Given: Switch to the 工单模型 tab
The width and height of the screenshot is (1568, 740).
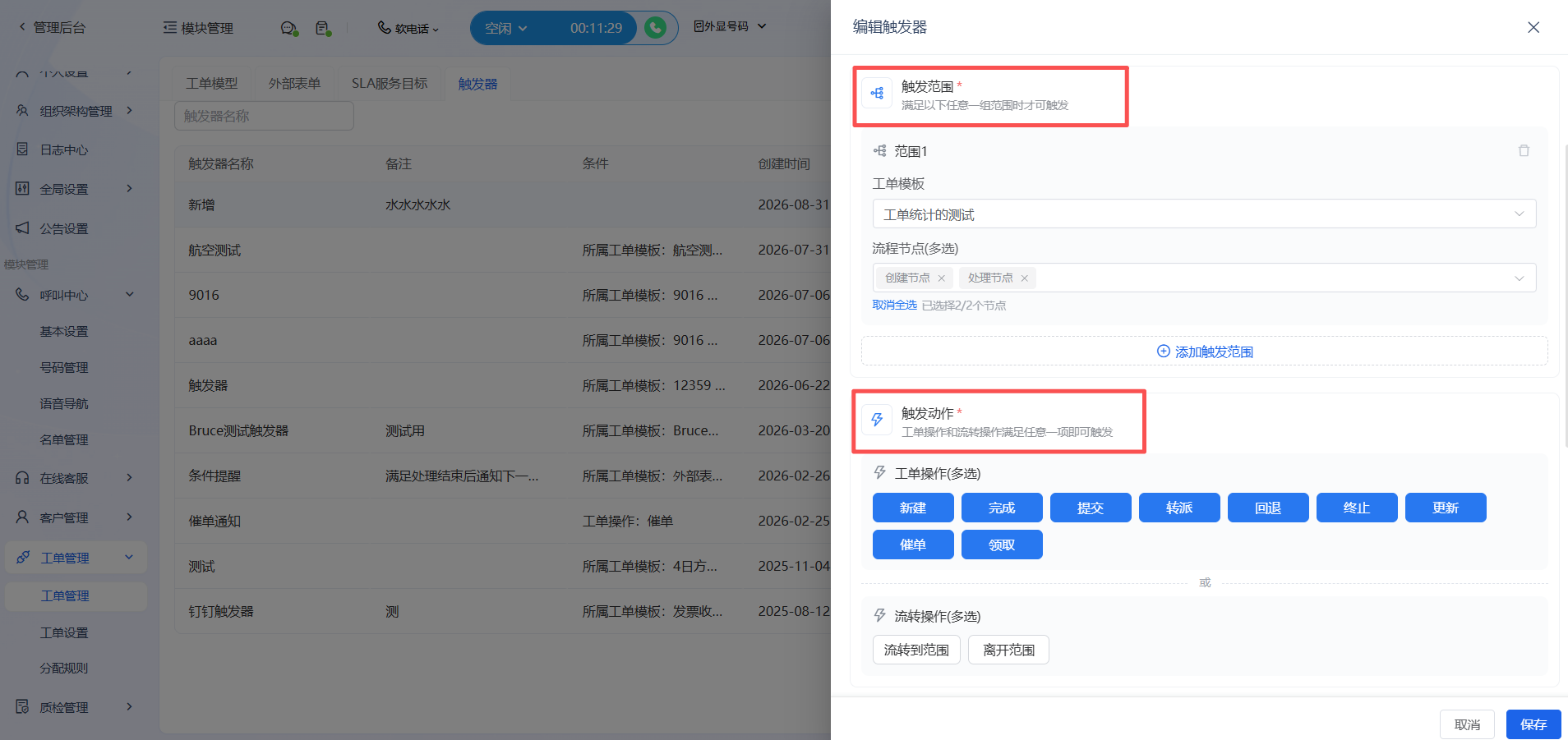Looking at the screenshot, I should (212, 84).
